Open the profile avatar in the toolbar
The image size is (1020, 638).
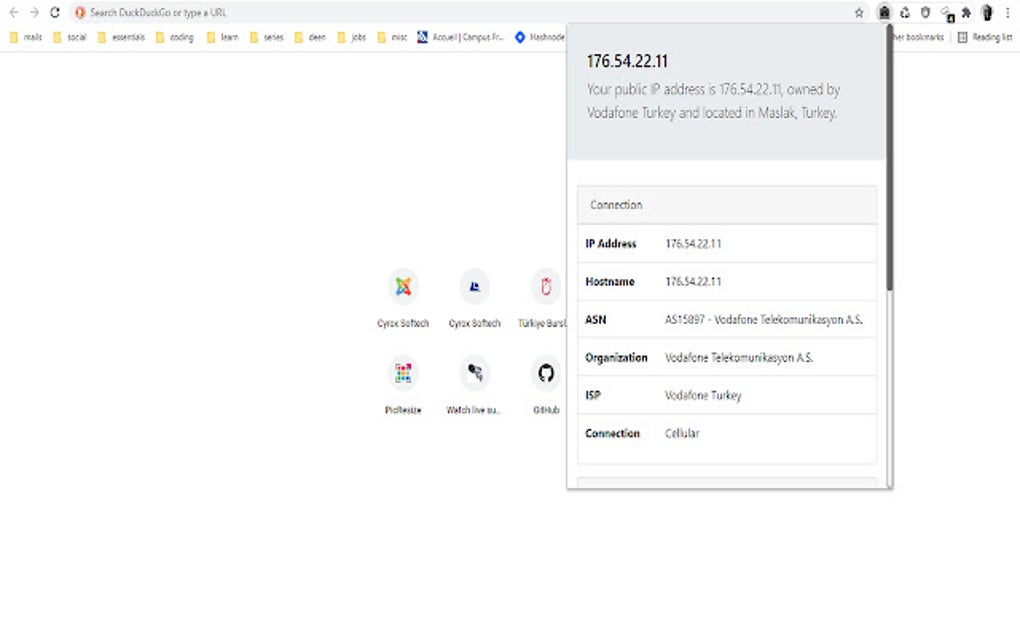[987, 12]
